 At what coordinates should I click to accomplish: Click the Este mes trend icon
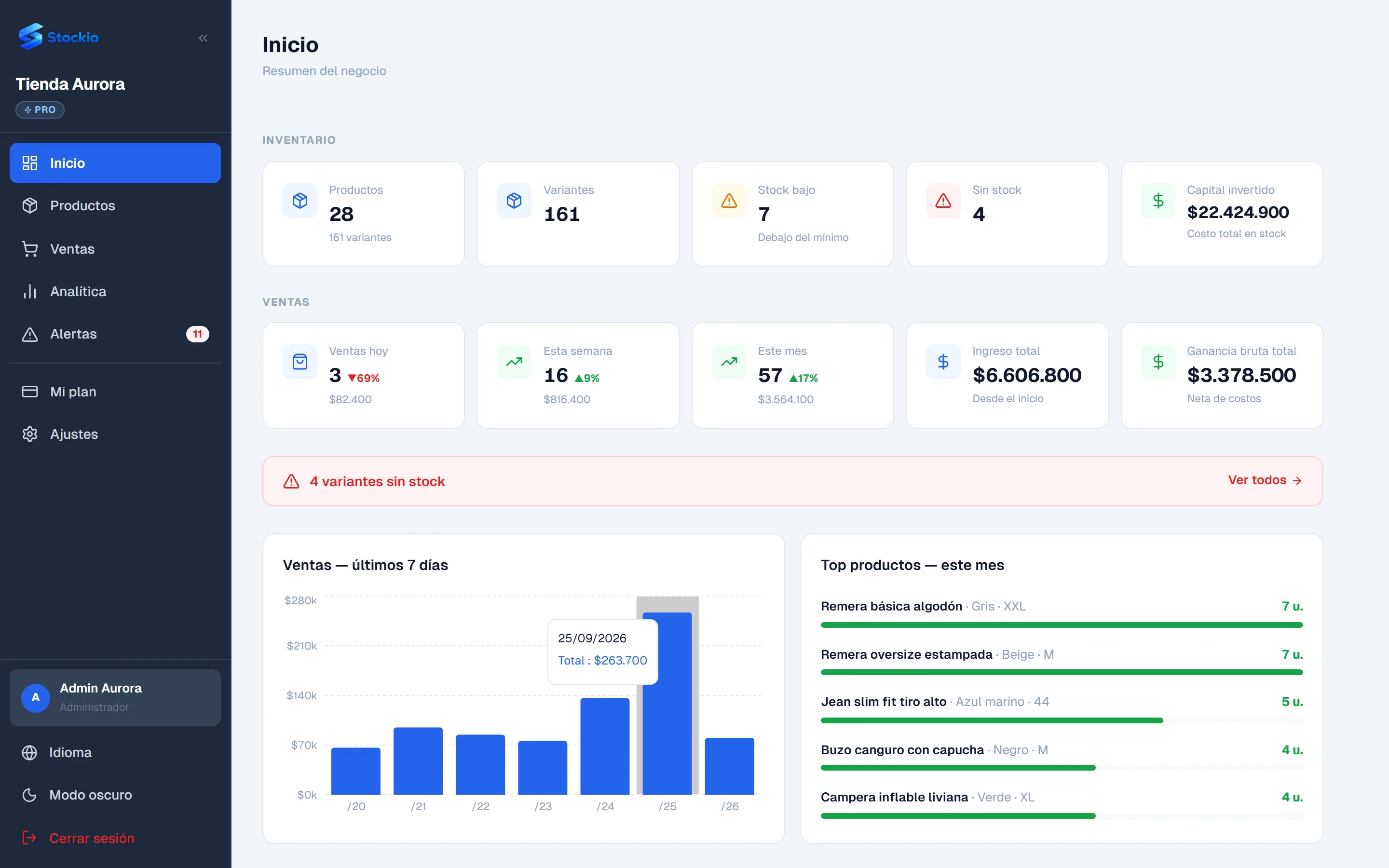[x=729, y=362]
